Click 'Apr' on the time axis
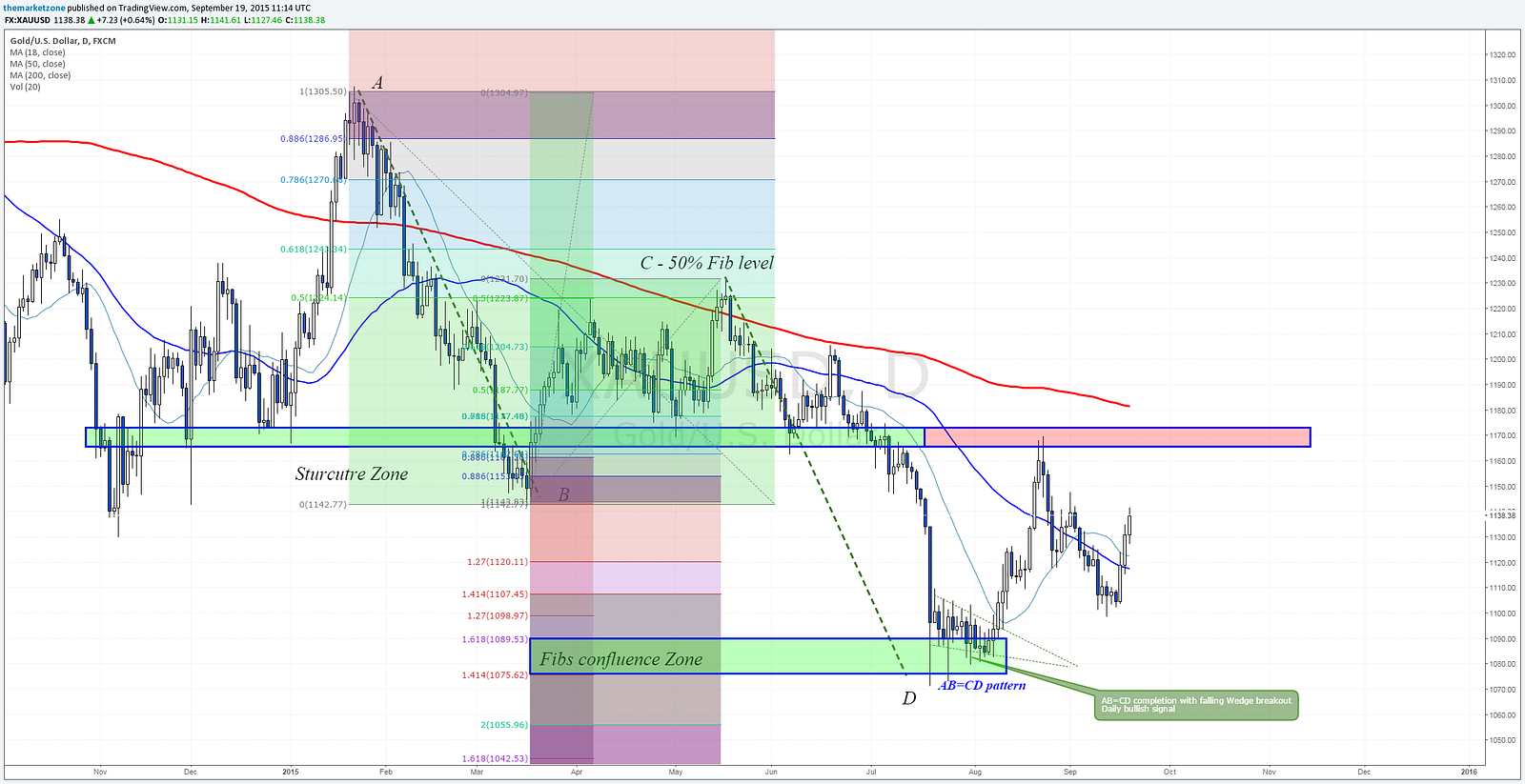The height and width of the screenshot is (784, 1525). (576, 772)
